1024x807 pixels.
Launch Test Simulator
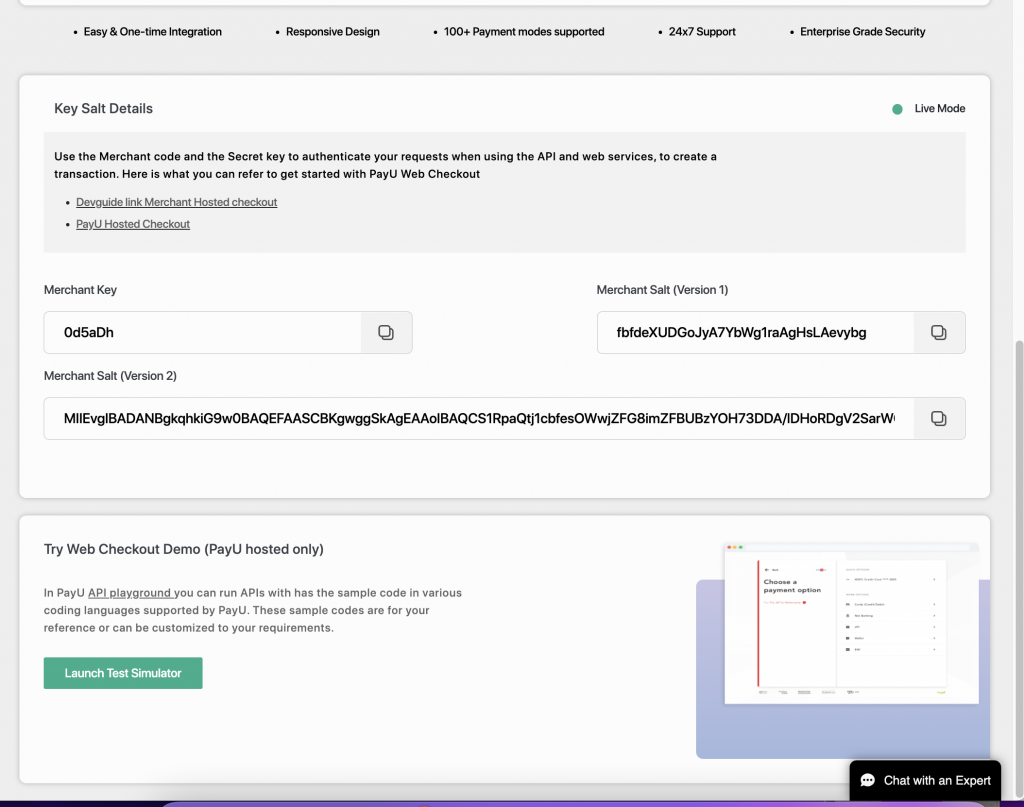tap(123, 673)
